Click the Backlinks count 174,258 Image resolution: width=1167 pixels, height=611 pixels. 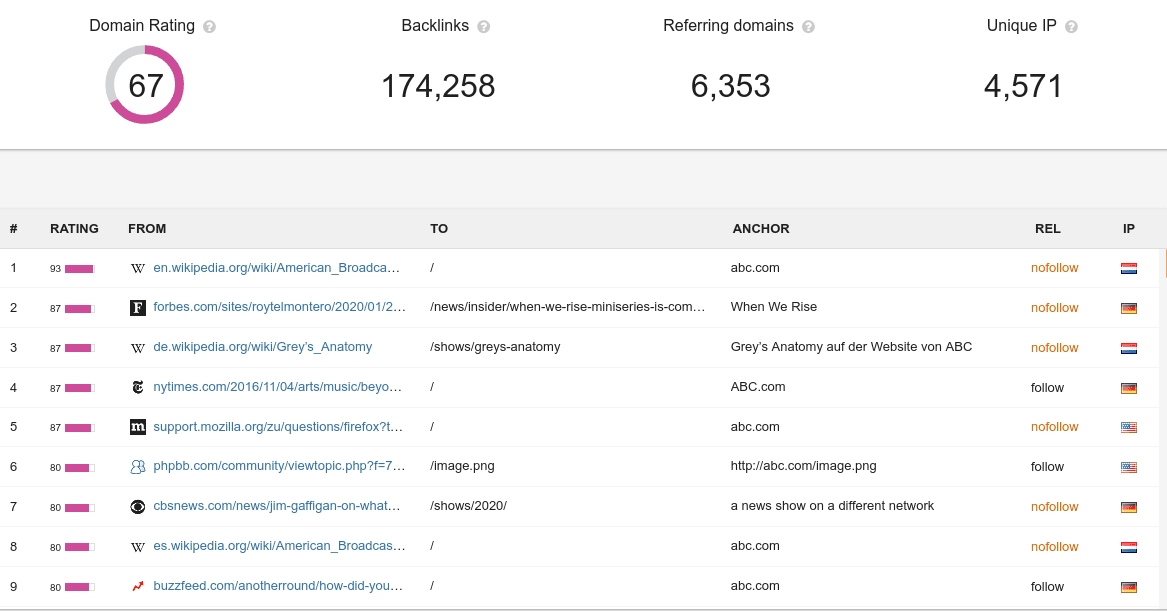(x=438, y=86)
